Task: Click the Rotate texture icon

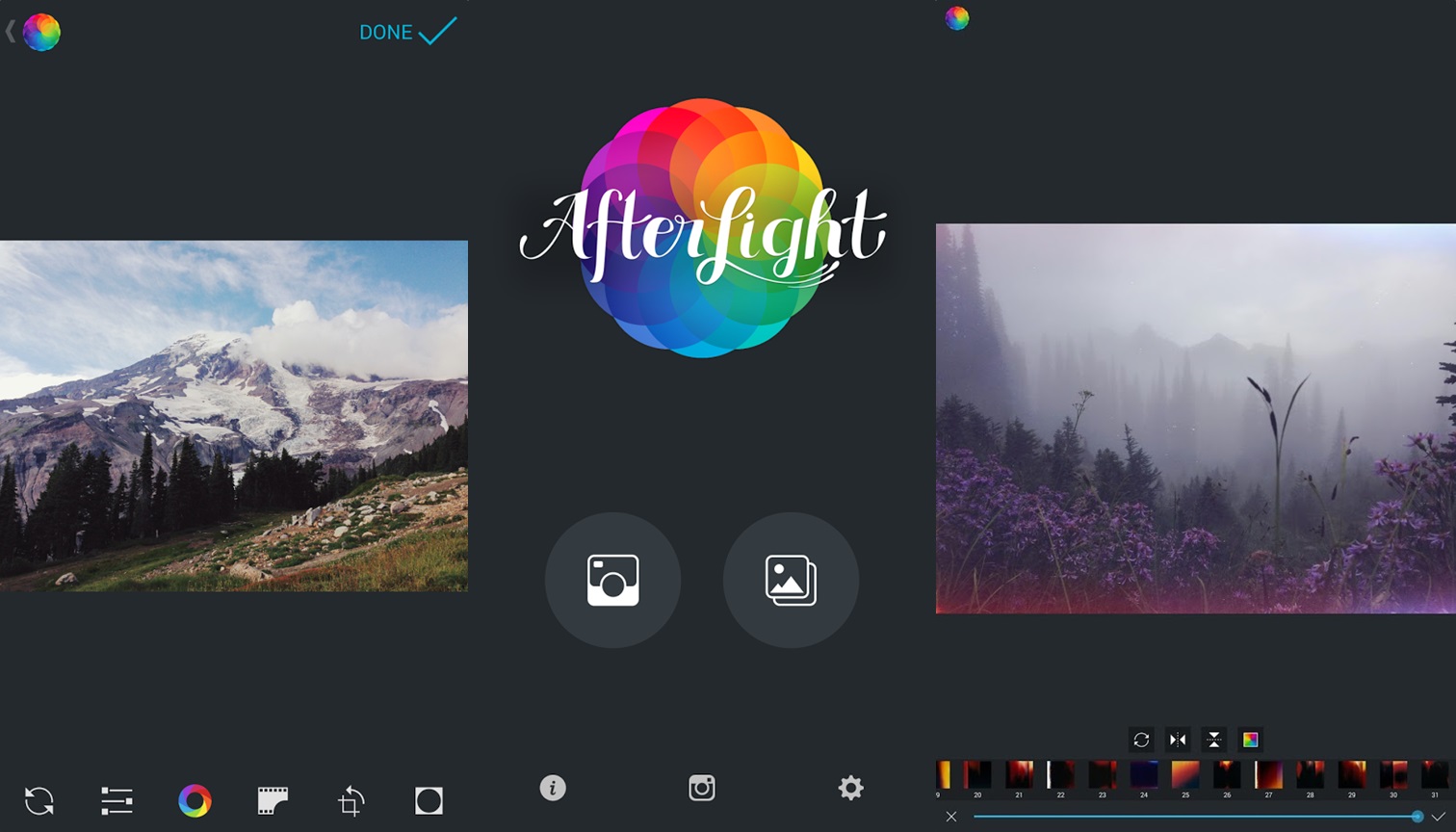Action: [1142, 740]
